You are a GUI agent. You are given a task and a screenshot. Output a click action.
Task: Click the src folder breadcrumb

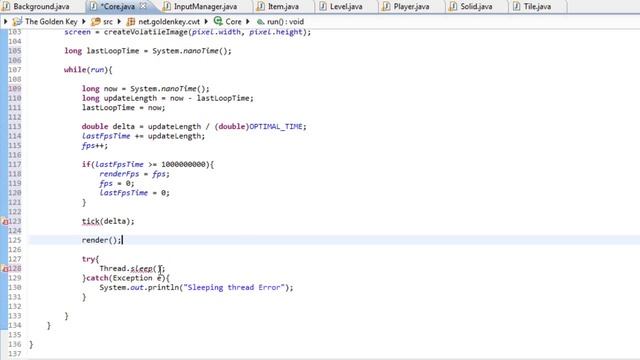point(108,21)
